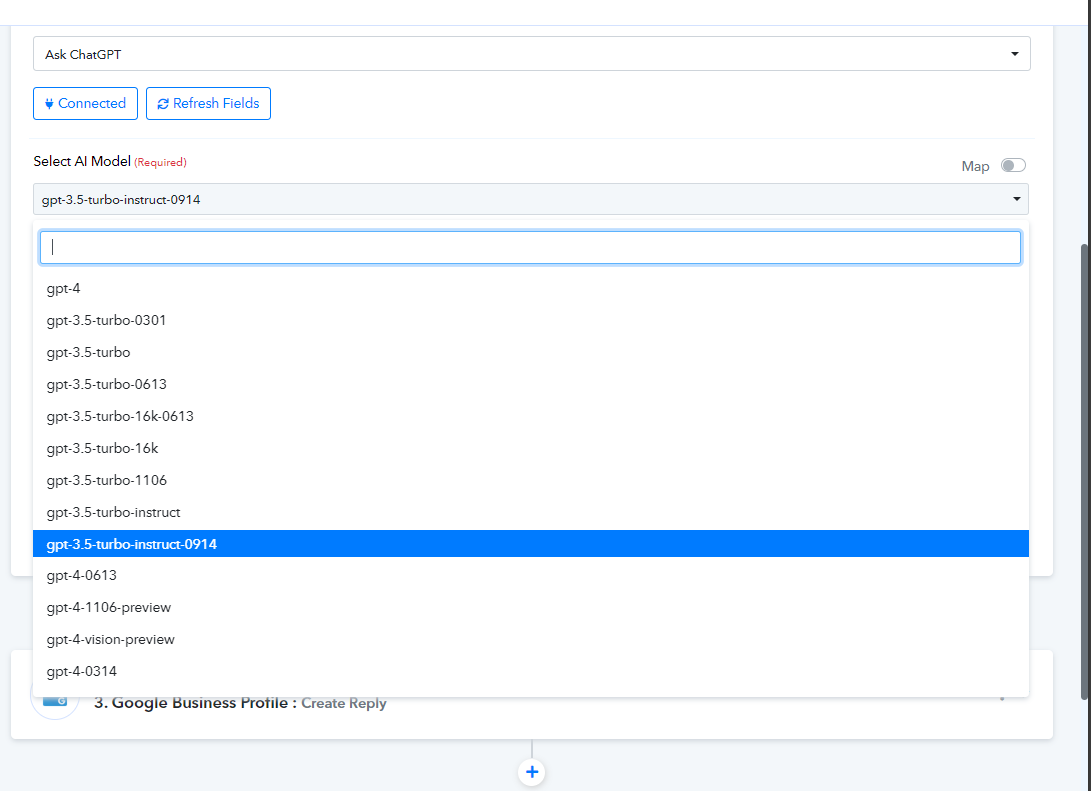This screenshot has height=791, width=1091.
Task: Open the Google Business Profile step
Action: point(240,703)
